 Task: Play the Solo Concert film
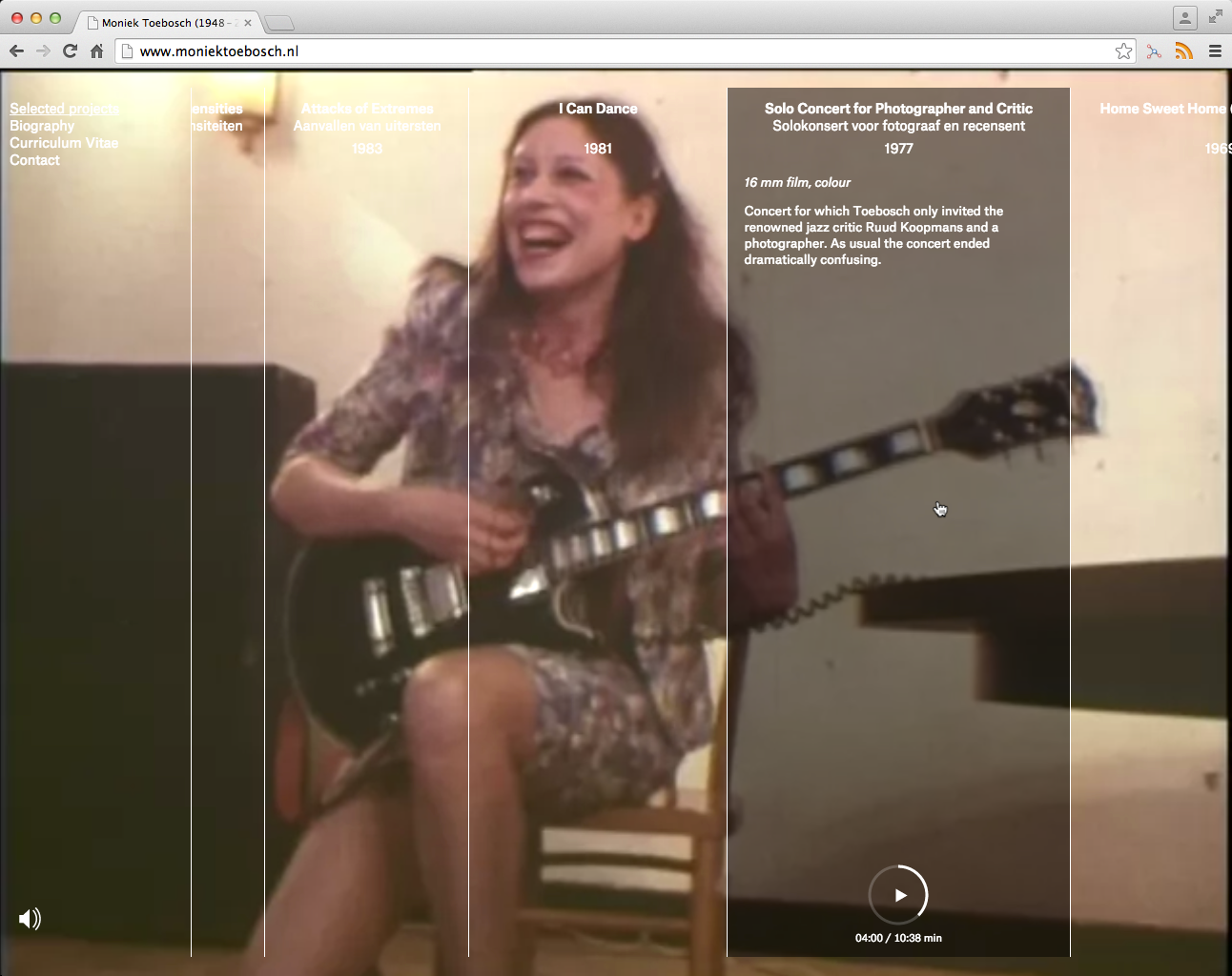tap(898, 895)
